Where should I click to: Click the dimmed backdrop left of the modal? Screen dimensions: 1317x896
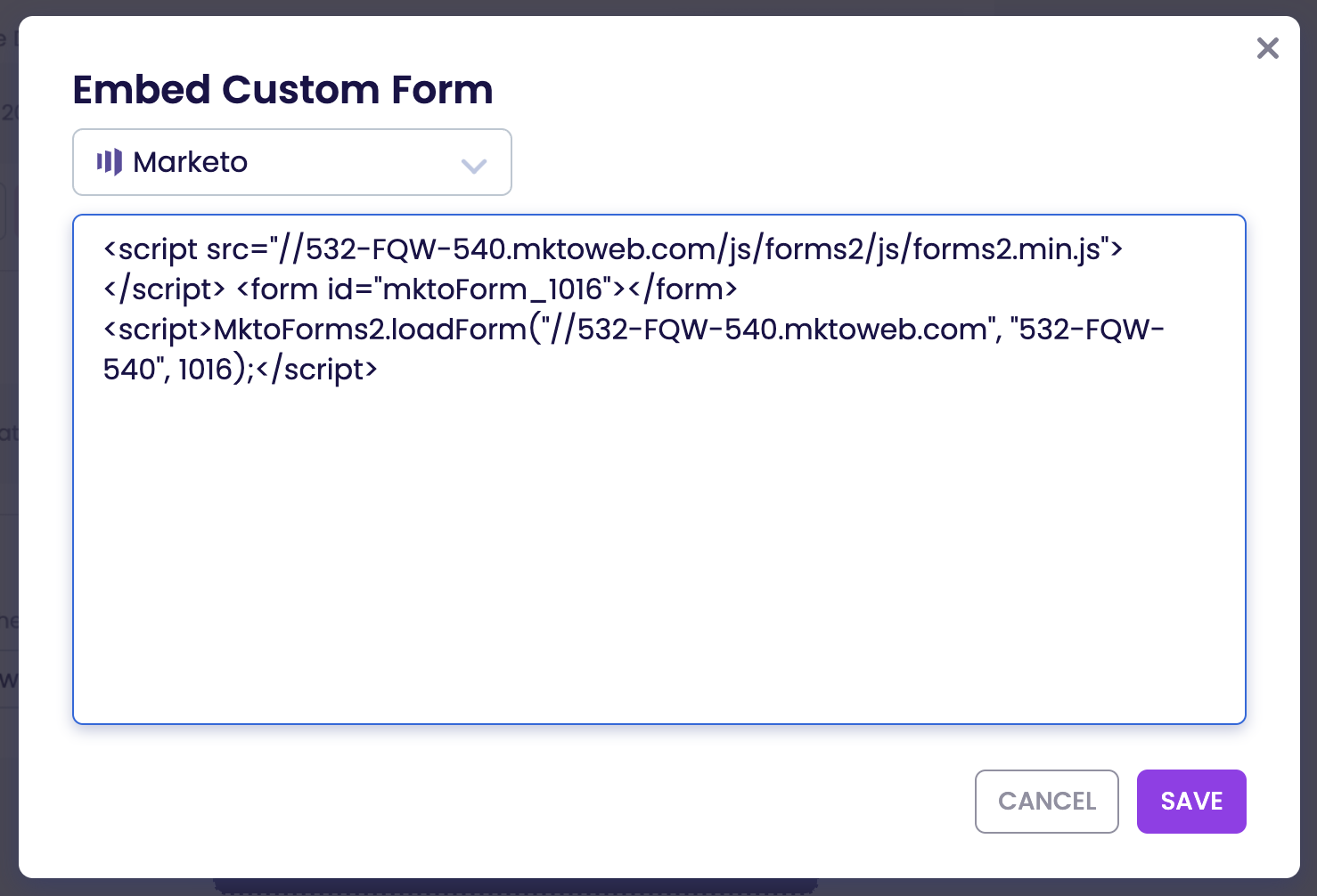pos(8,534)
